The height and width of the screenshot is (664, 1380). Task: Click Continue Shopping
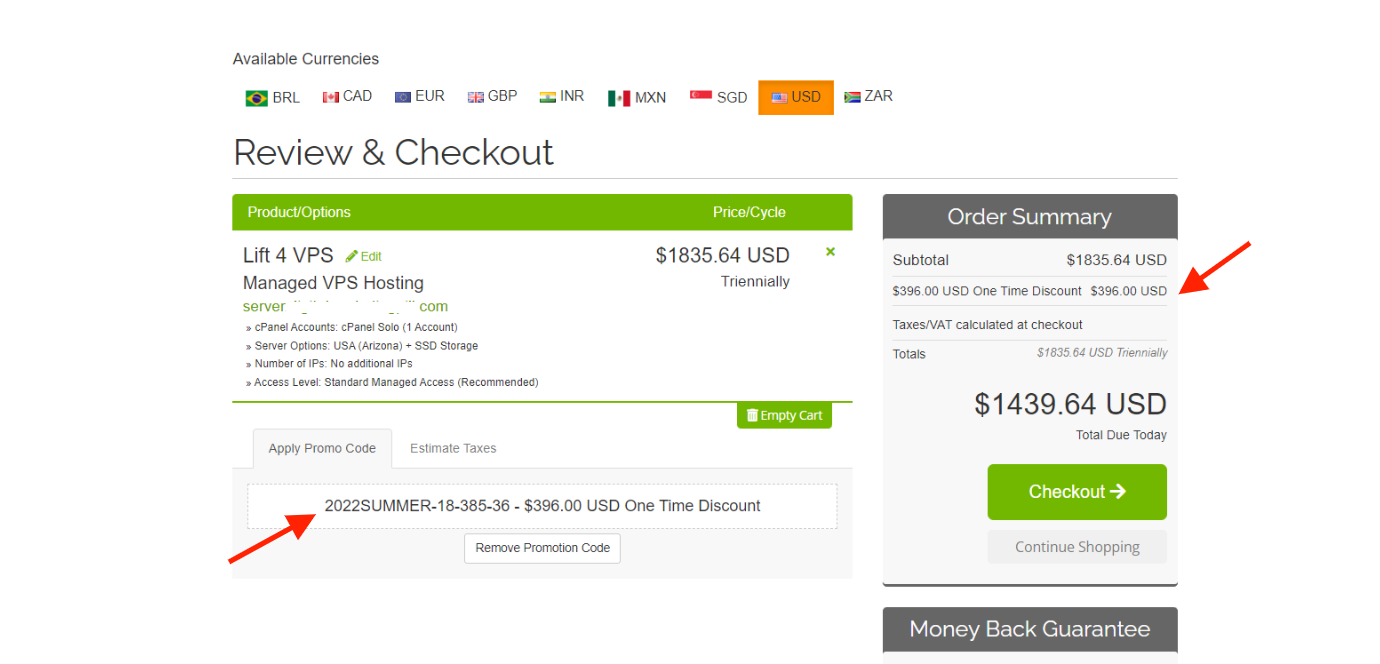1077,547
